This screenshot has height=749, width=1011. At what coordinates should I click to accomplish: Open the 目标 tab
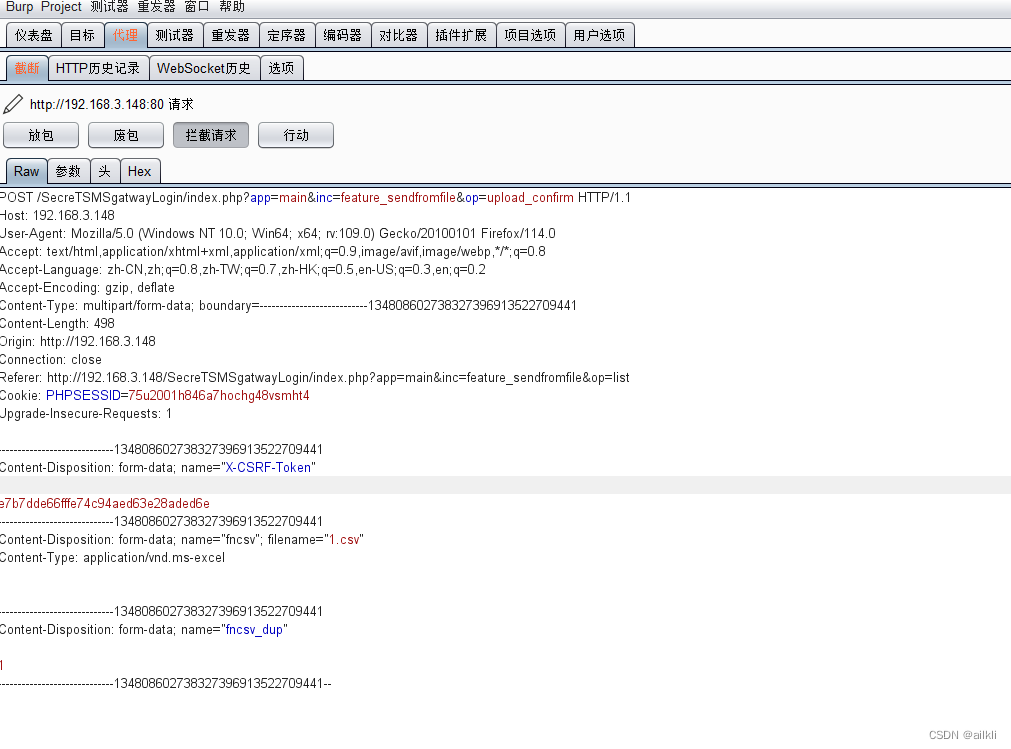pos(82,34)
